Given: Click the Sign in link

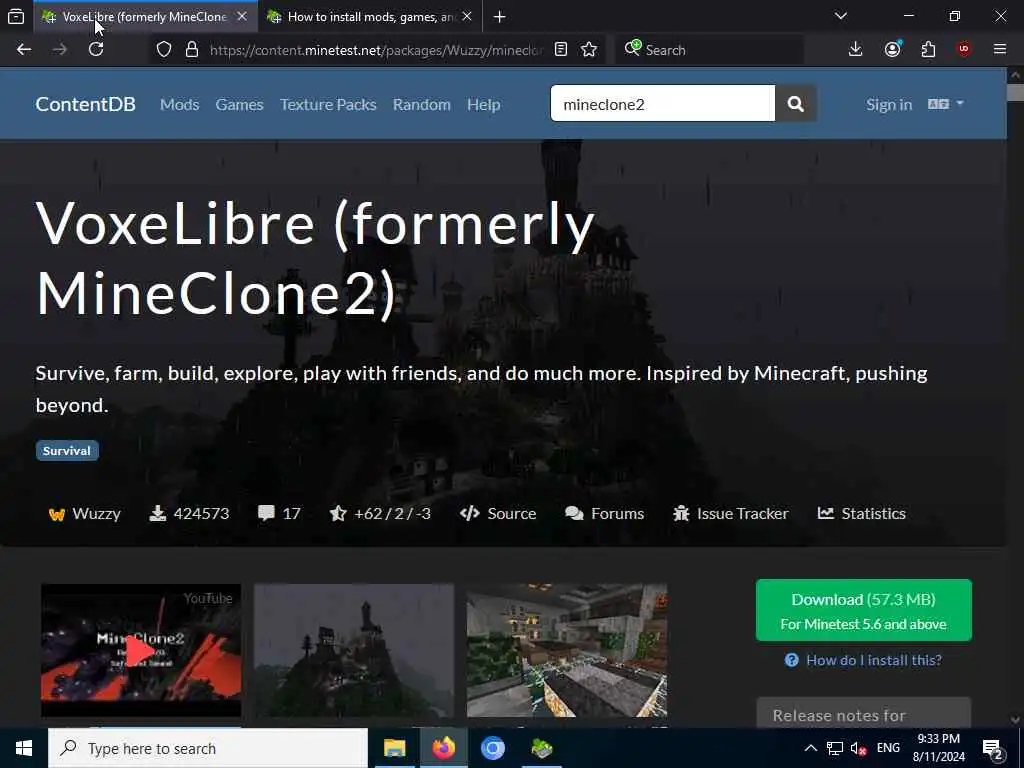Looking at the screenshot, I should (x=889, y=104).
